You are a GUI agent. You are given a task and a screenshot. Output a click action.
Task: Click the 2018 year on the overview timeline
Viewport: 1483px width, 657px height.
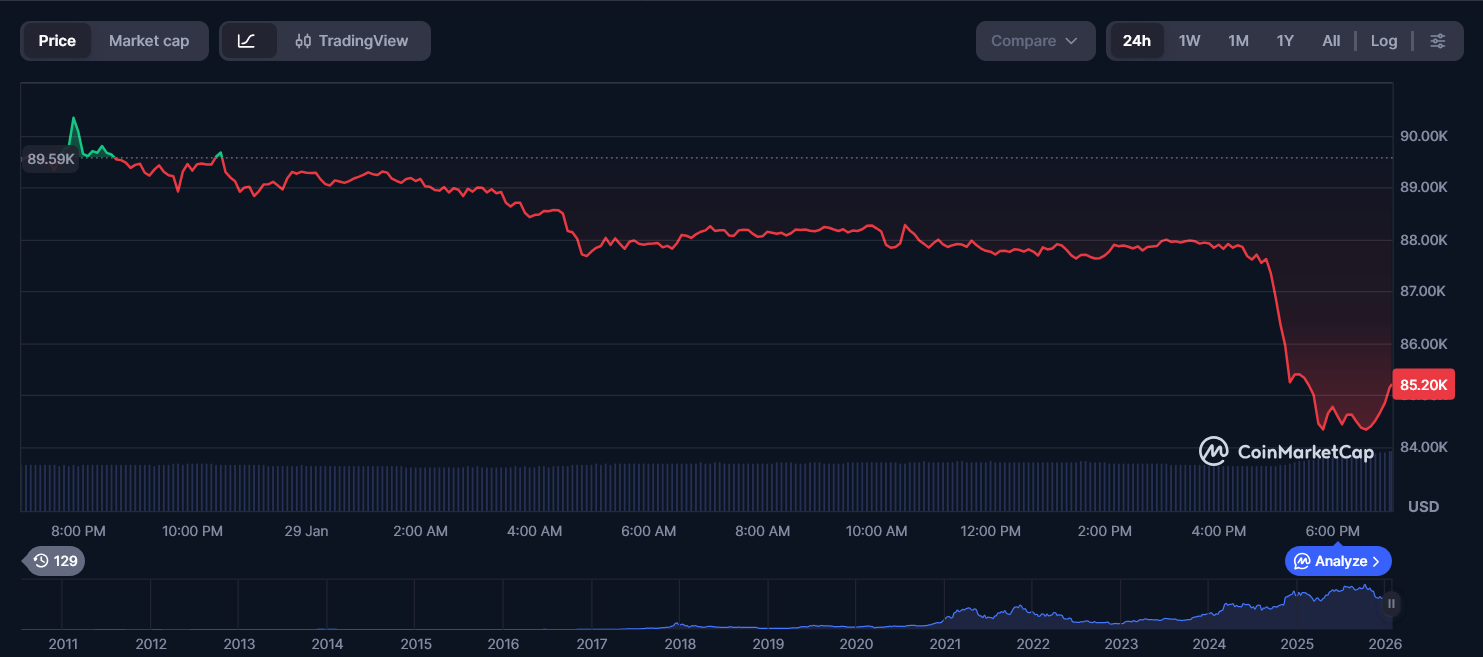[x=680, y=644]
